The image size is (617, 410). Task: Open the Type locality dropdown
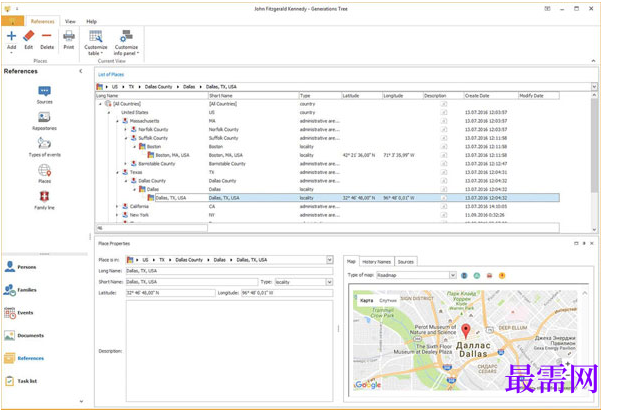coord(329,282)
